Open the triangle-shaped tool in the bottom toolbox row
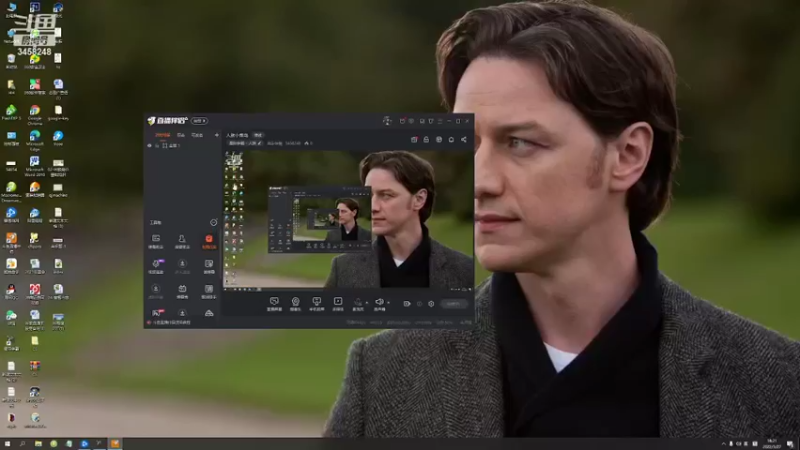The width and height of the screenshot is (800, 450). coord(209,313)
